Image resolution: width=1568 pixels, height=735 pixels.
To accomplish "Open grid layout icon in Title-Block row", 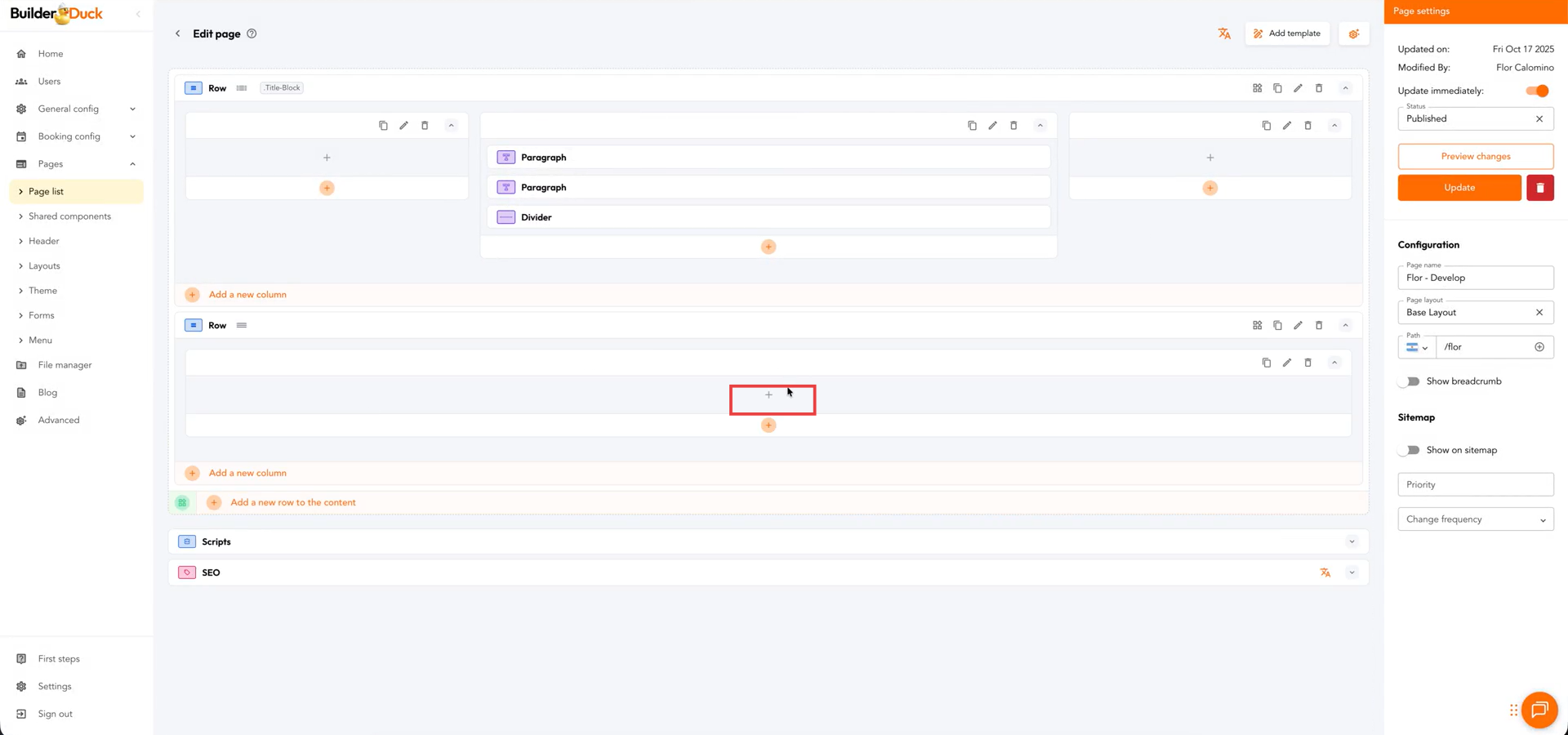I will (1257, 88).
